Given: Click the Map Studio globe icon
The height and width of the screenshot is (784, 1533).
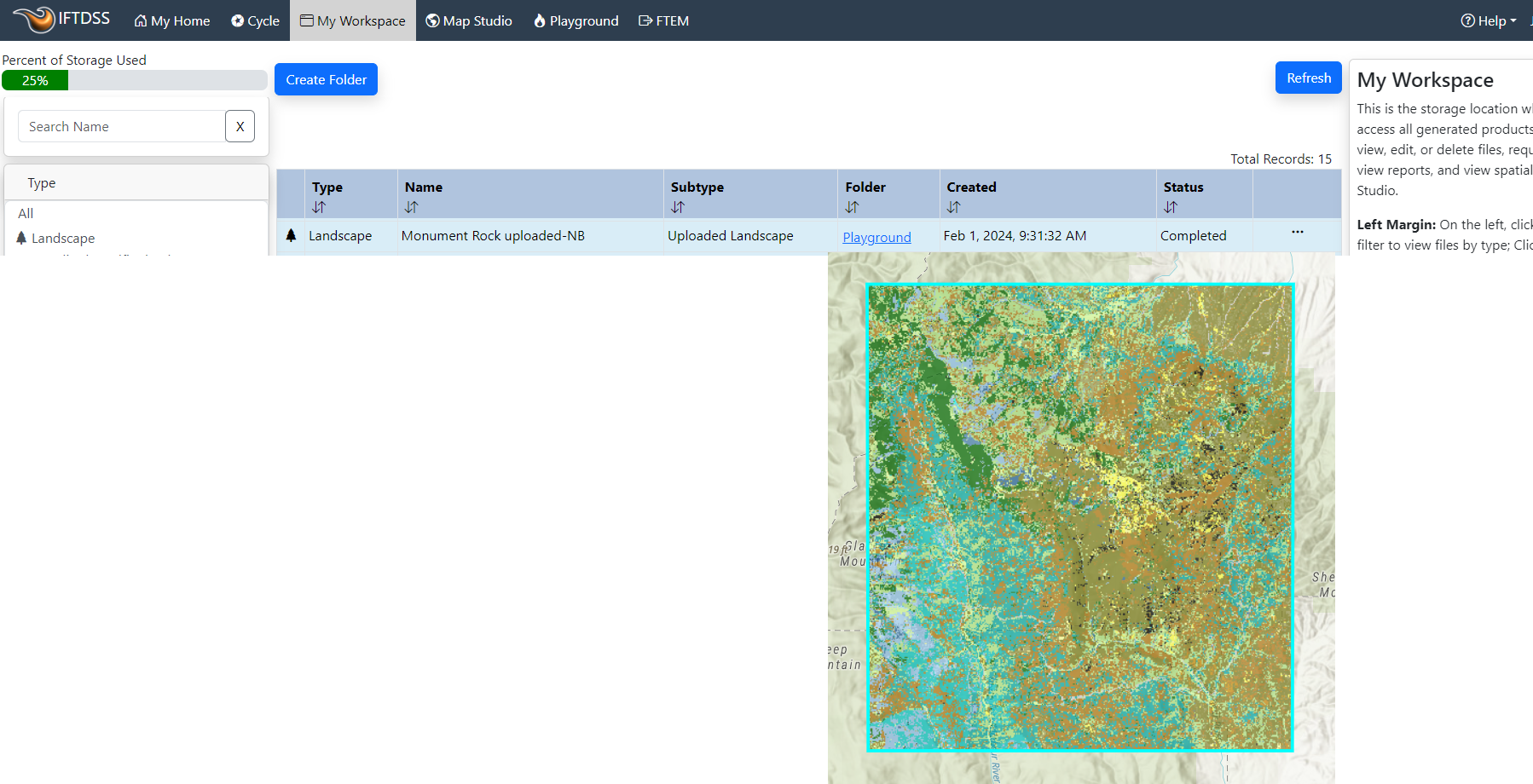Looking at the screenshot, I should coord(432,20).
